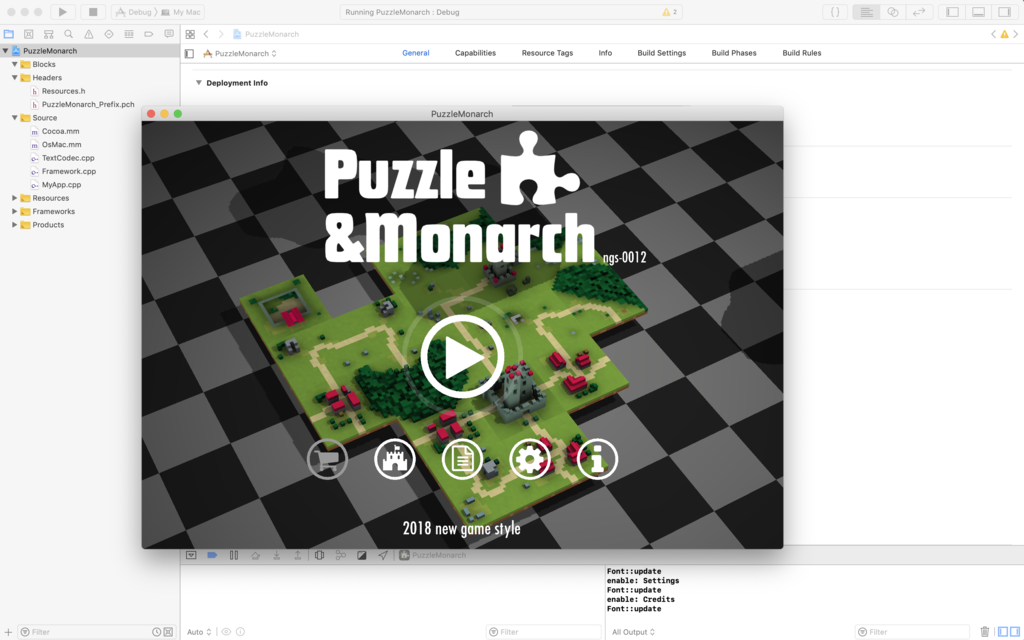Screen dimensions: 1024x640
Task: Show the Symbol navigator
Action: tap(48, 34)
